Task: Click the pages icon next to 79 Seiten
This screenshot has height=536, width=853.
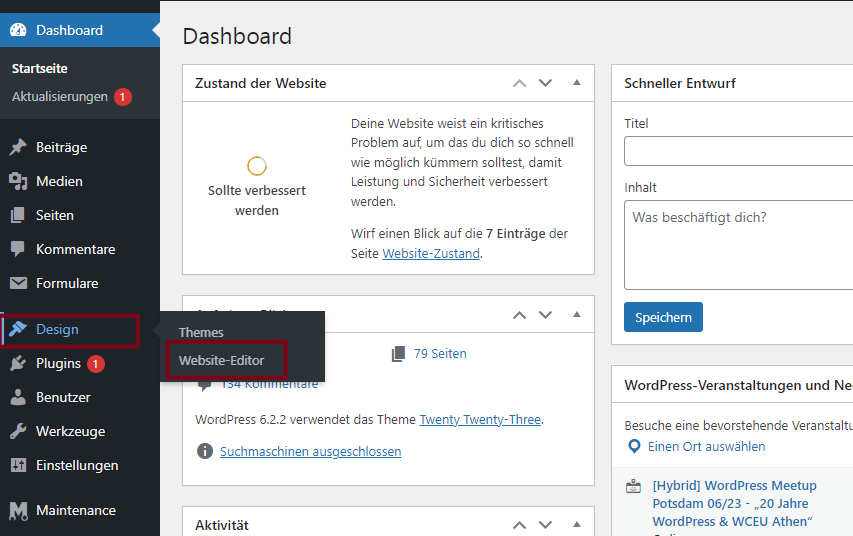Action: (x=398, y=354)
